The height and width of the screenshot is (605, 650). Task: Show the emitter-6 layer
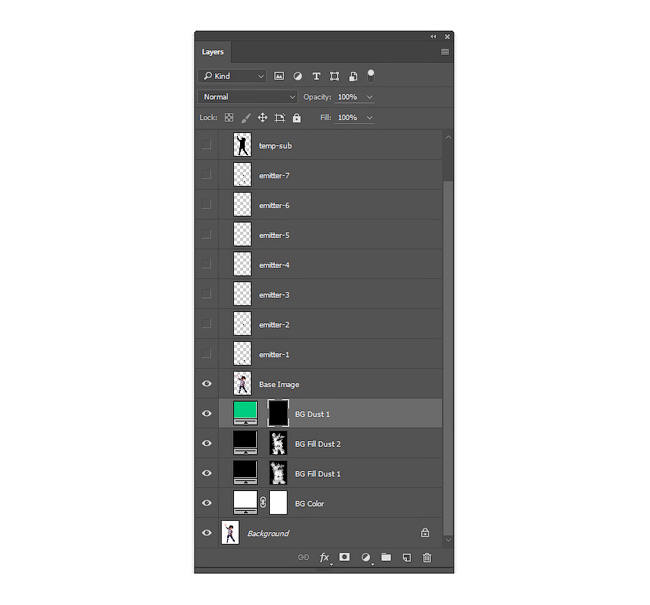coord(206,204)
